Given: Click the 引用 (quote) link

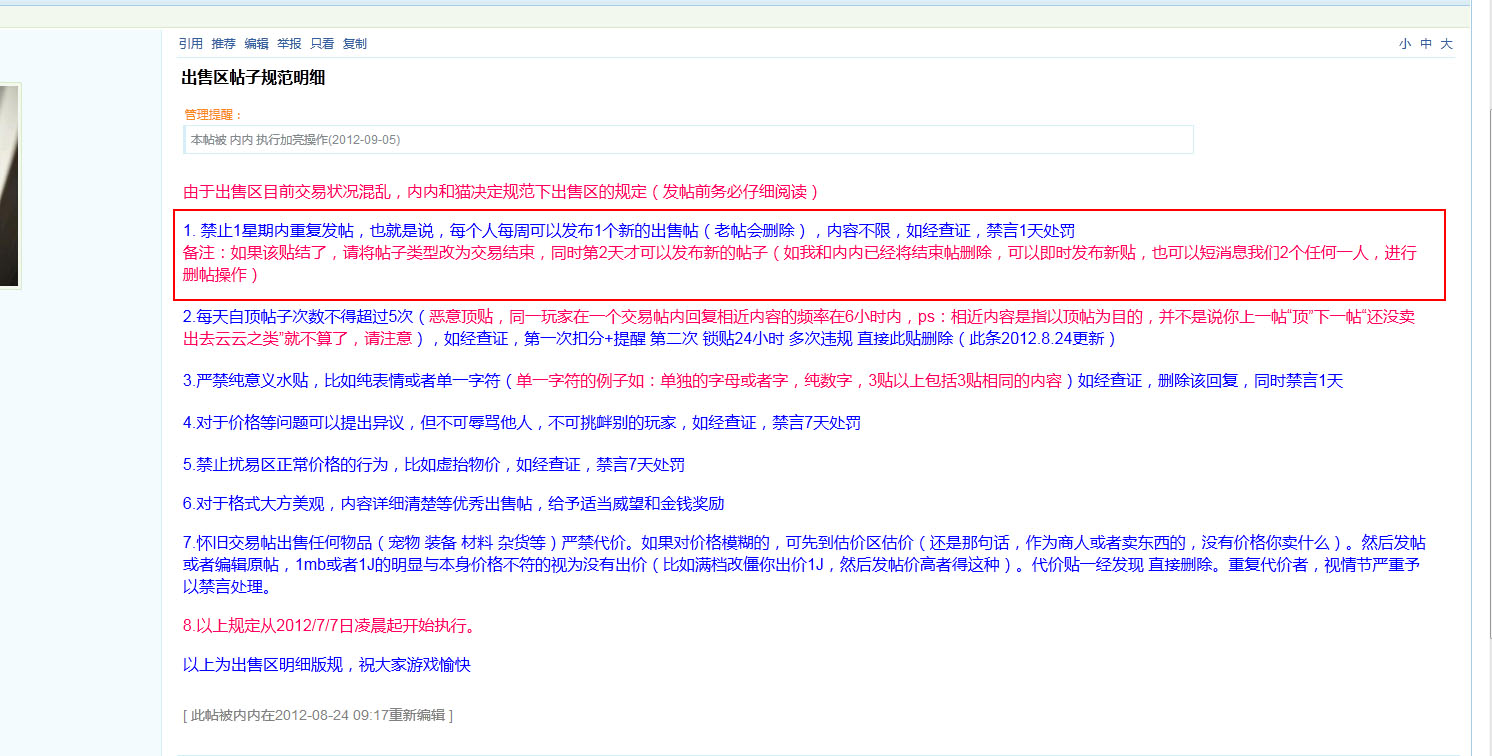Looking at the screenshot, I should click(190, 44).
